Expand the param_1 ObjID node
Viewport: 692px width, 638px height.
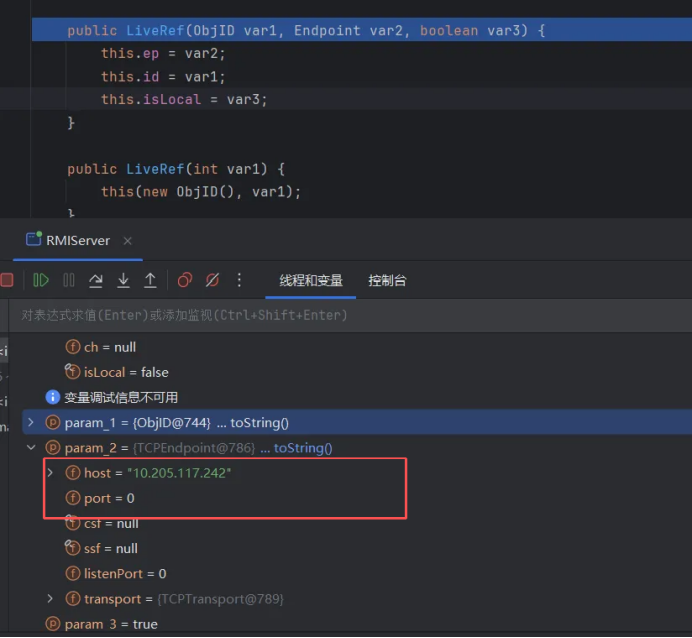pyautogui.click(x=31, y=423)
